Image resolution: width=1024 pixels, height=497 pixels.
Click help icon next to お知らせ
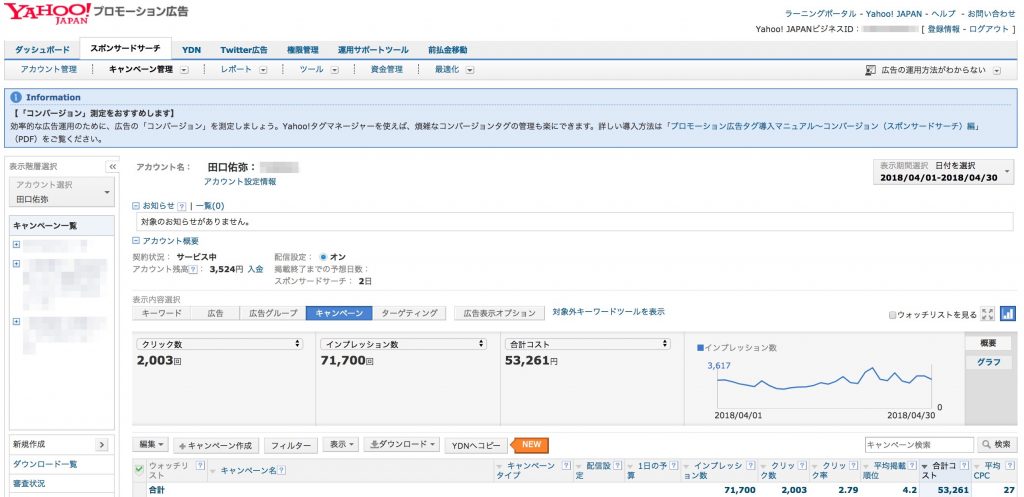pyautogui.click(x=182, y=206)
